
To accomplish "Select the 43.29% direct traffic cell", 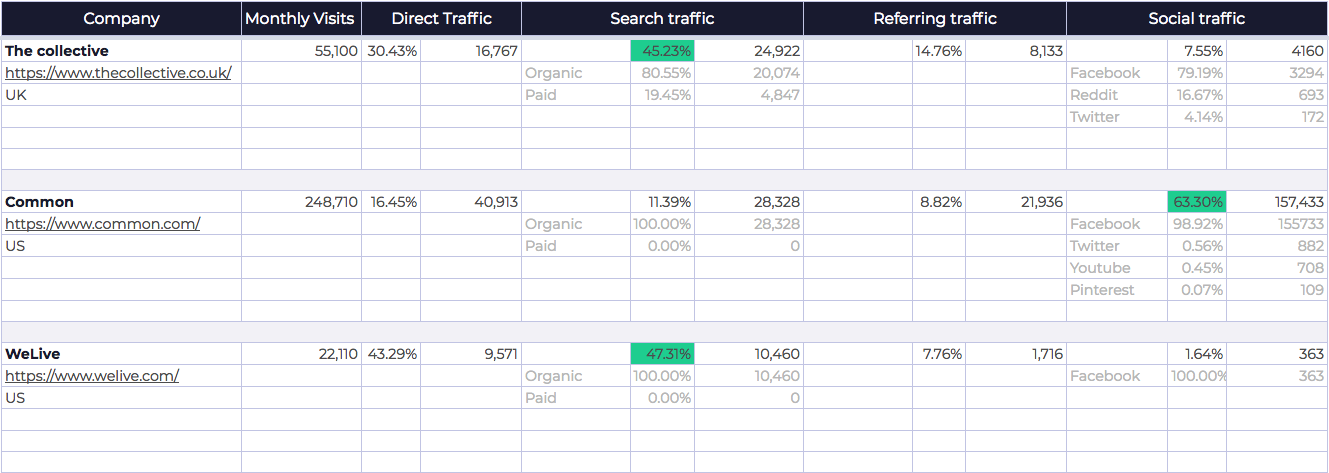I will (391, 354).
